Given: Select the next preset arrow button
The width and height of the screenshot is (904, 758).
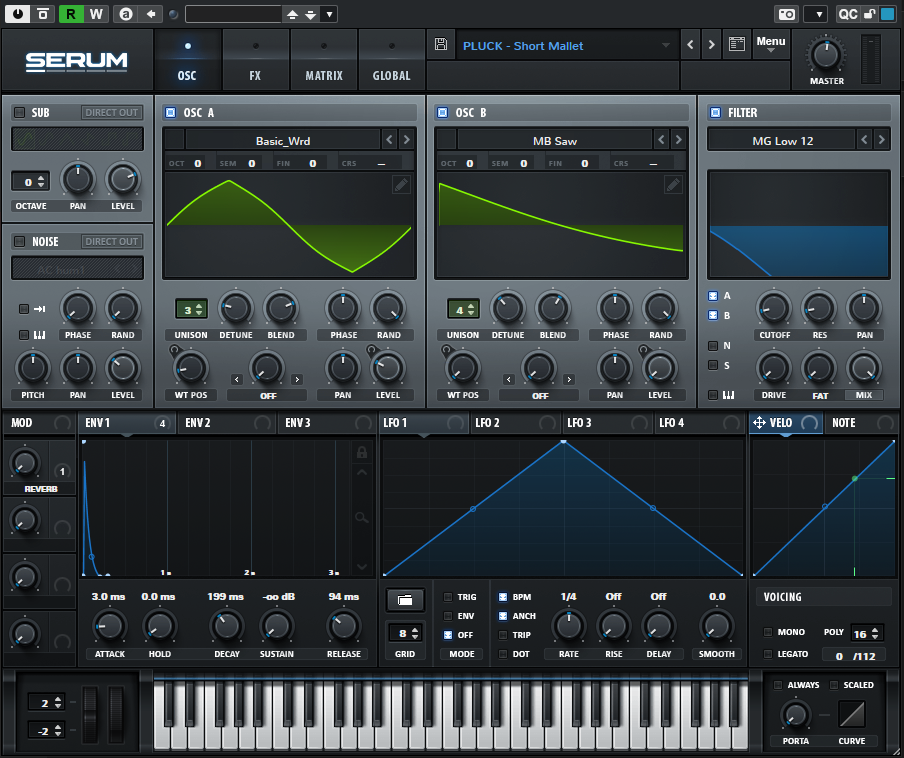Looking at the screenshot, I should click(711, 45).
